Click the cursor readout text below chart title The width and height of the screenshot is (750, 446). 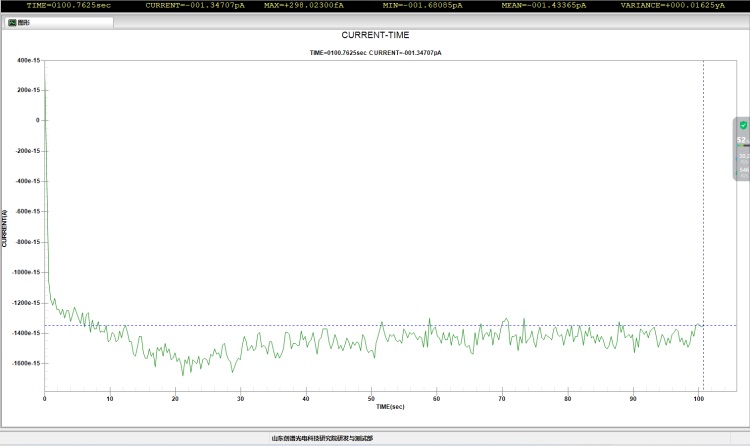(x=375, y=51)
